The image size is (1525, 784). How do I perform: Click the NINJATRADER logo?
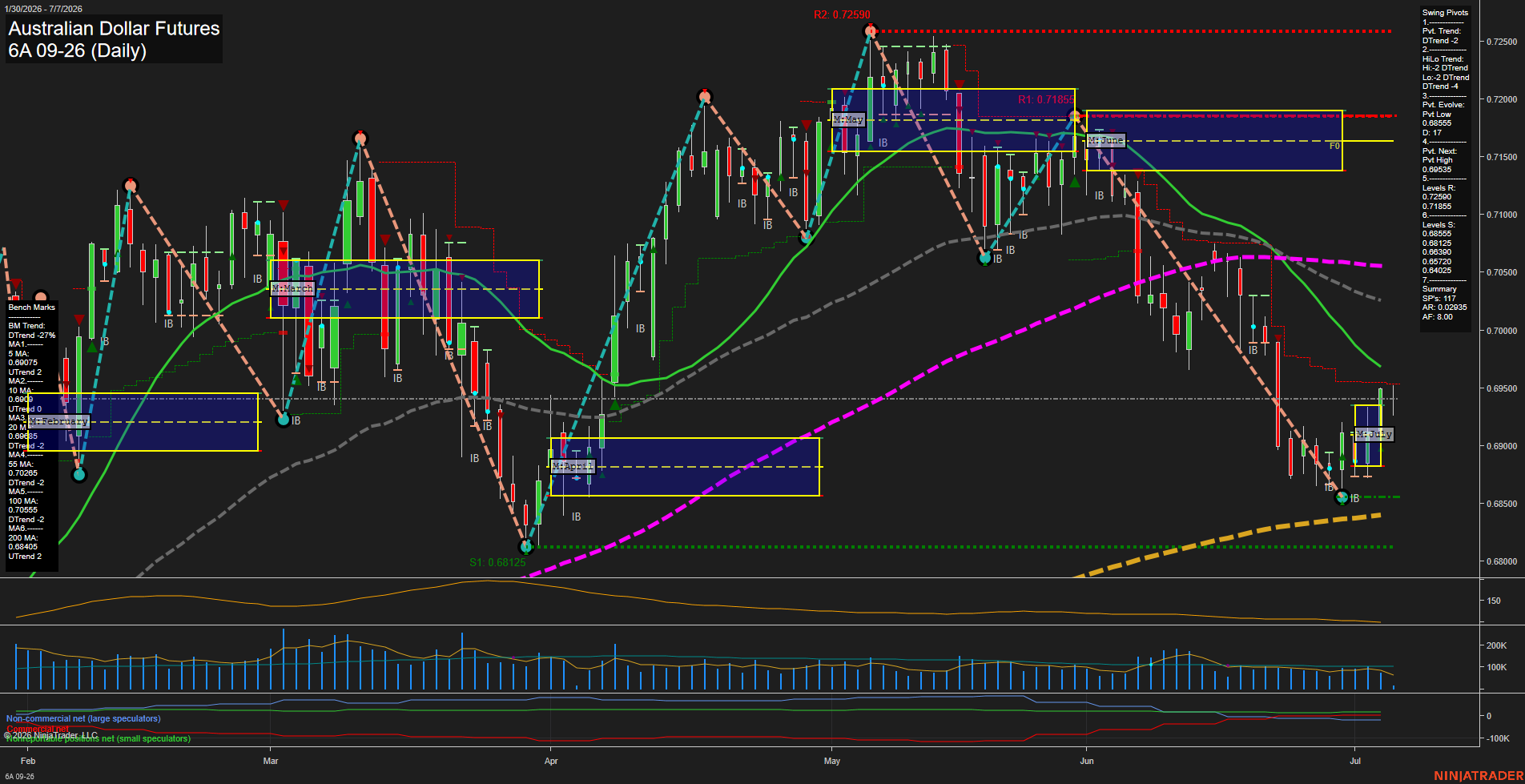tap(1479, 776)
